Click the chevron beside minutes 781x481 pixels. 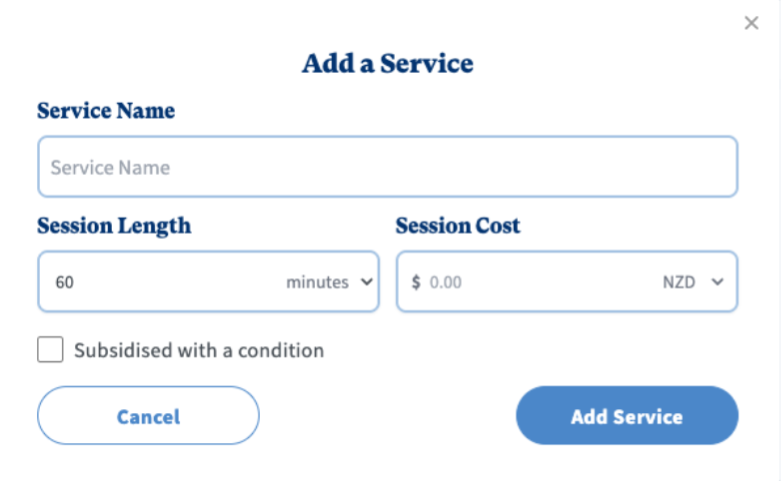pyautogui.click(x=367, y=282)
